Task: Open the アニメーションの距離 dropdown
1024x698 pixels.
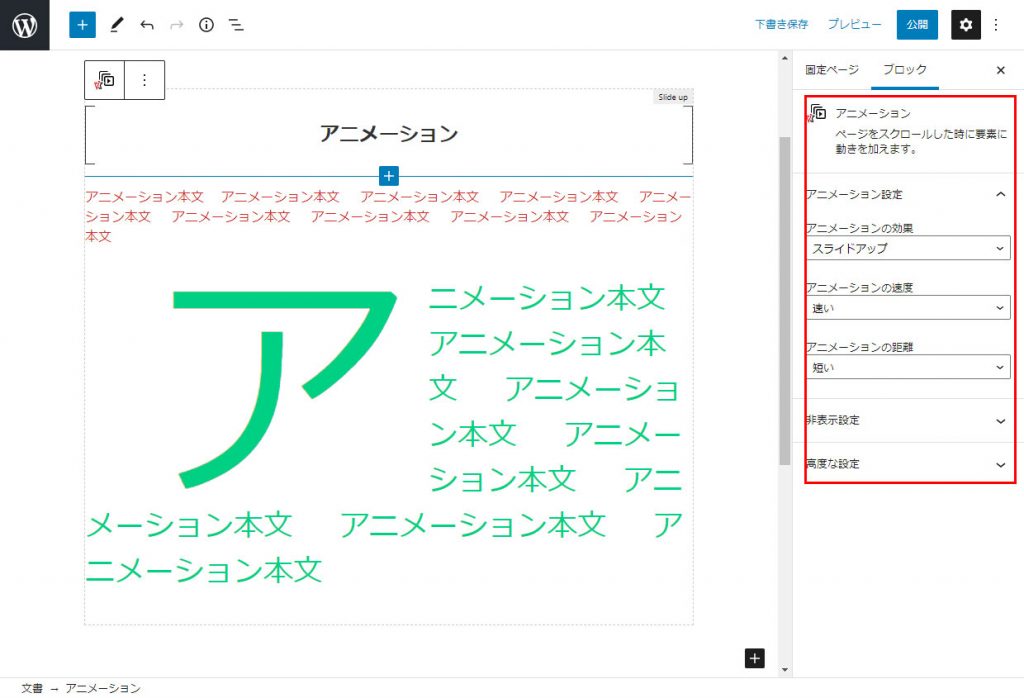Action: (907, 367)
